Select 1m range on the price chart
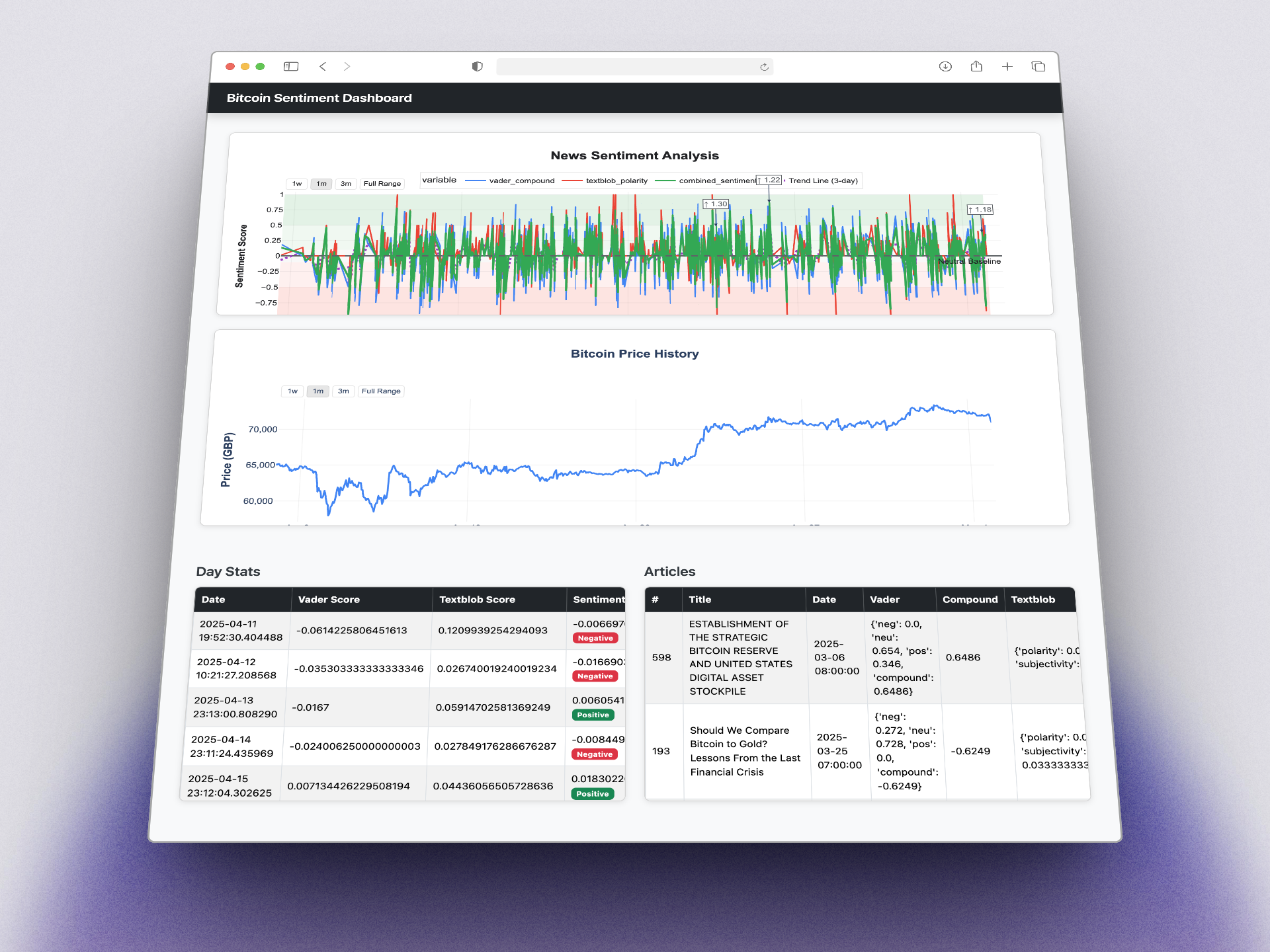 317,391
